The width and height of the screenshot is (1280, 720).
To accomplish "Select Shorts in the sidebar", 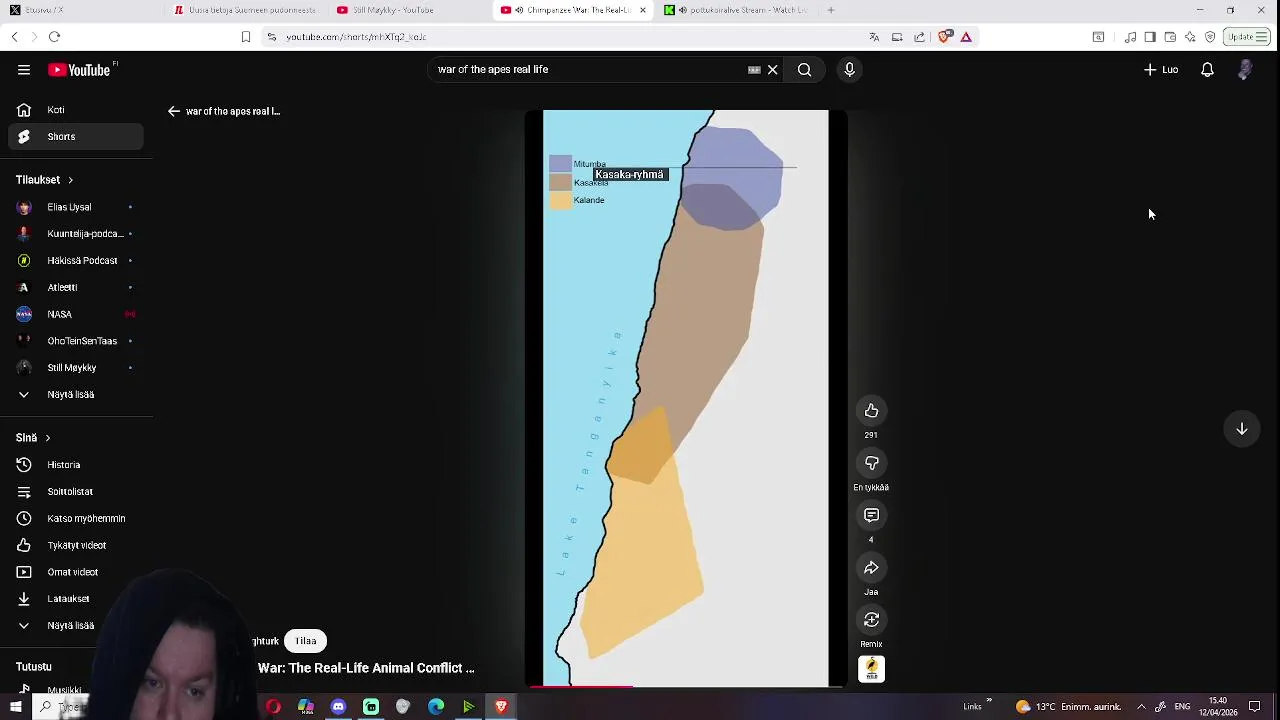I will [x=76, y=137].
